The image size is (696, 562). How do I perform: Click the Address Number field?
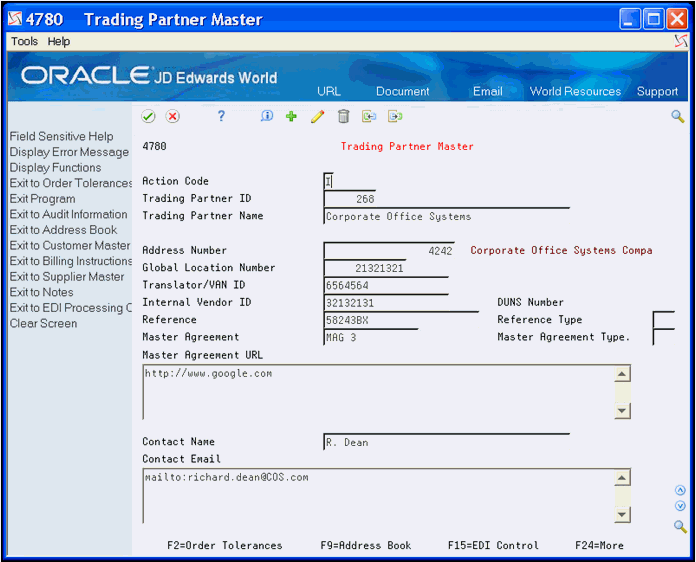click(389, 250)
